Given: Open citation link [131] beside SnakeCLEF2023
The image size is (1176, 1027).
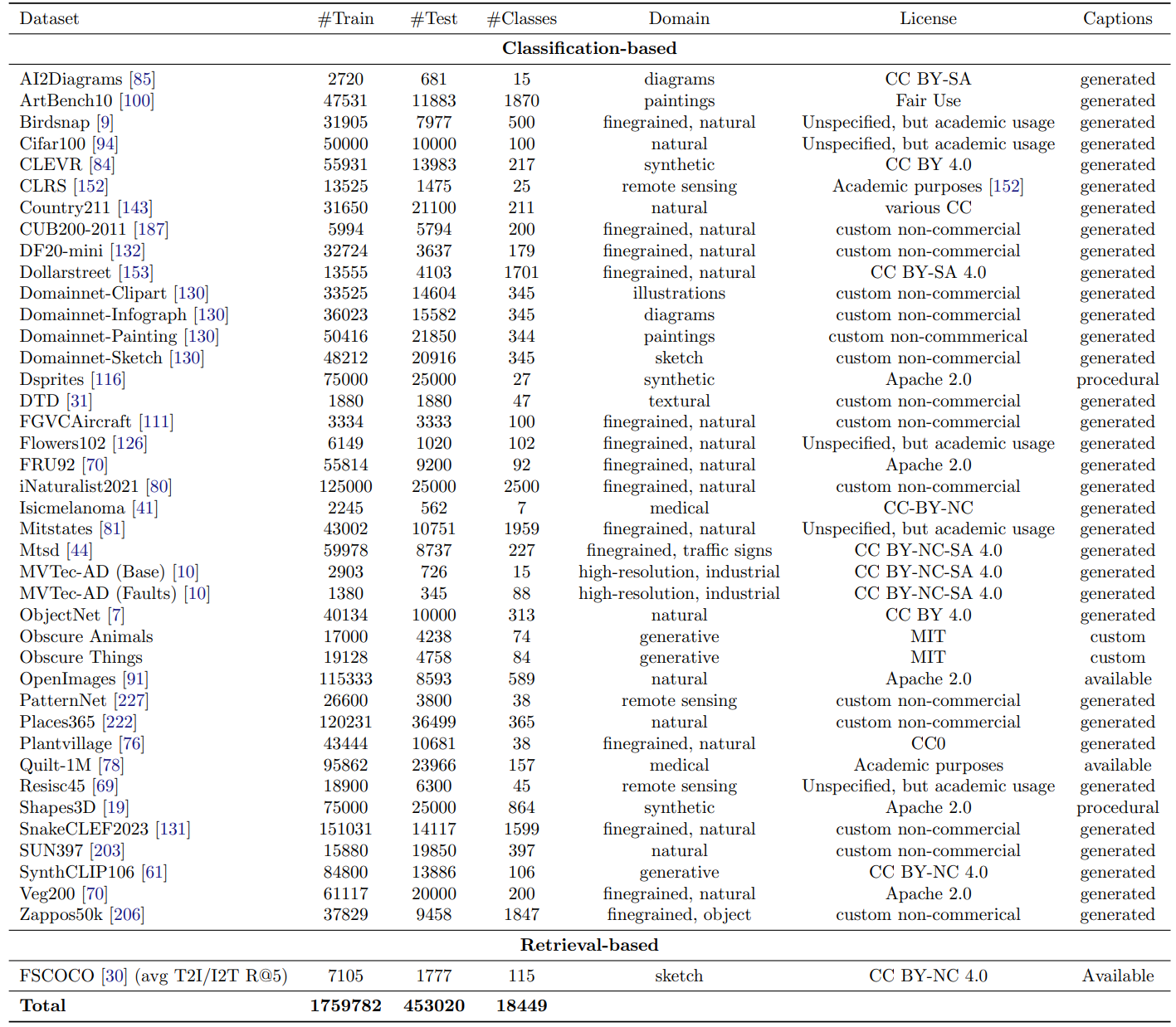Looking at the screenshot, I should (x=173, y=829).
